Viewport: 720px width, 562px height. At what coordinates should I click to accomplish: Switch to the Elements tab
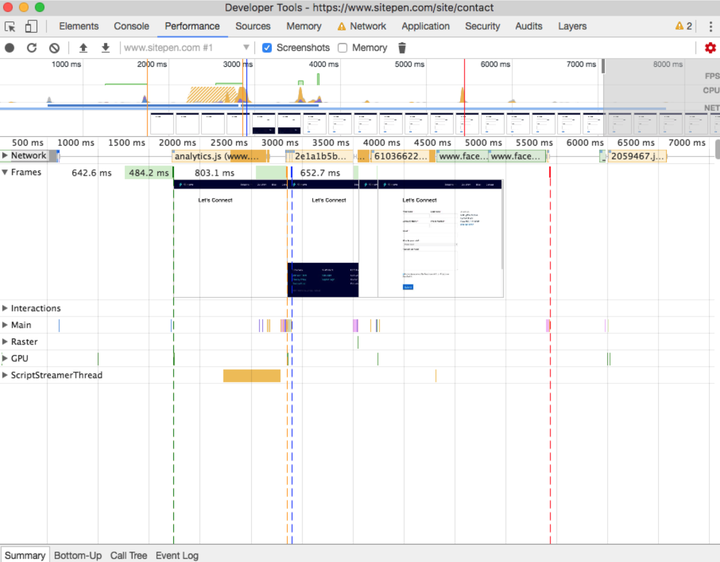pos(79,26)
